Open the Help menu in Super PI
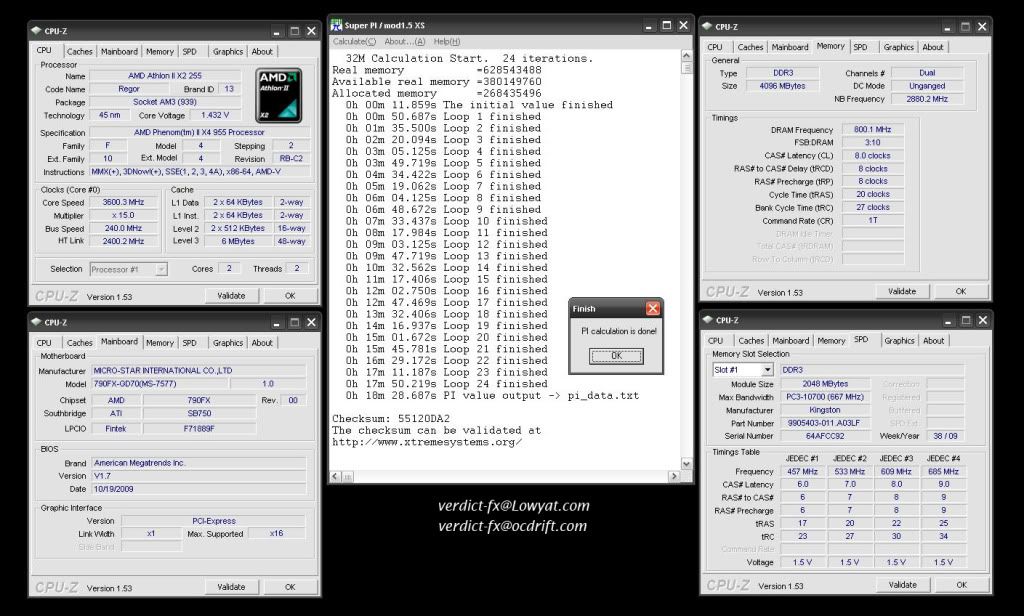Image resolution: width=1024 pixels, height=616 pixels. point(447,41)
